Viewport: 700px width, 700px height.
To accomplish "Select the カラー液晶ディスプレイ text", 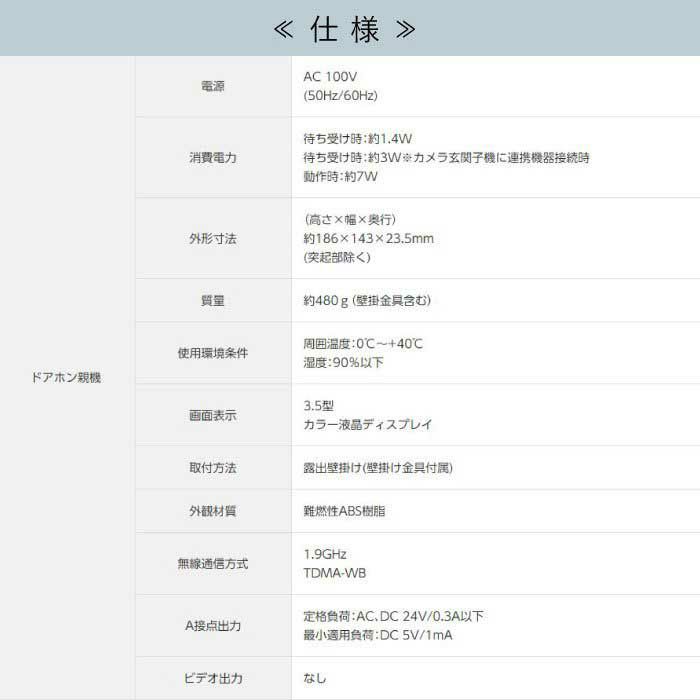I will click(x=368, y=425).
